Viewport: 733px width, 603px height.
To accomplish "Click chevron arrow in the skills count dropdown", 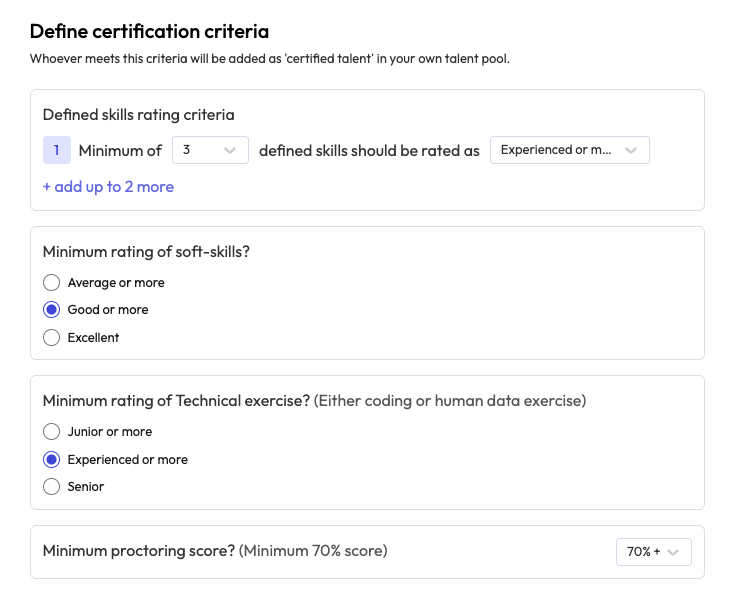I will pyautogui.click(x=230, y=151).
